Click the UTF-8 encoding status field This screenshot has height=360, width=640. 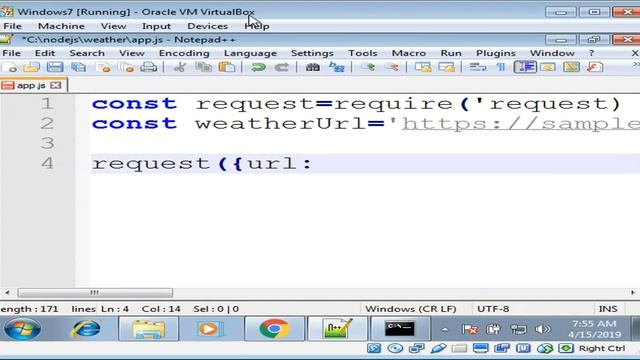pyautogui.click(x=493, y=309)
